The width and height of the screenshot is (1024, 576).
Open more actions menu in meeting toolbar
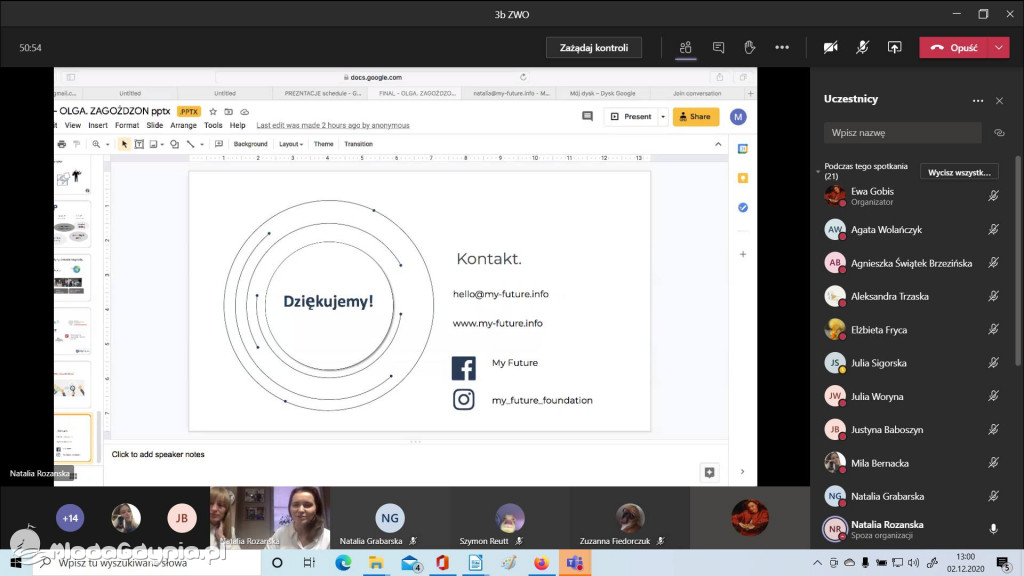pyautogui.click(x=782, y=47)
